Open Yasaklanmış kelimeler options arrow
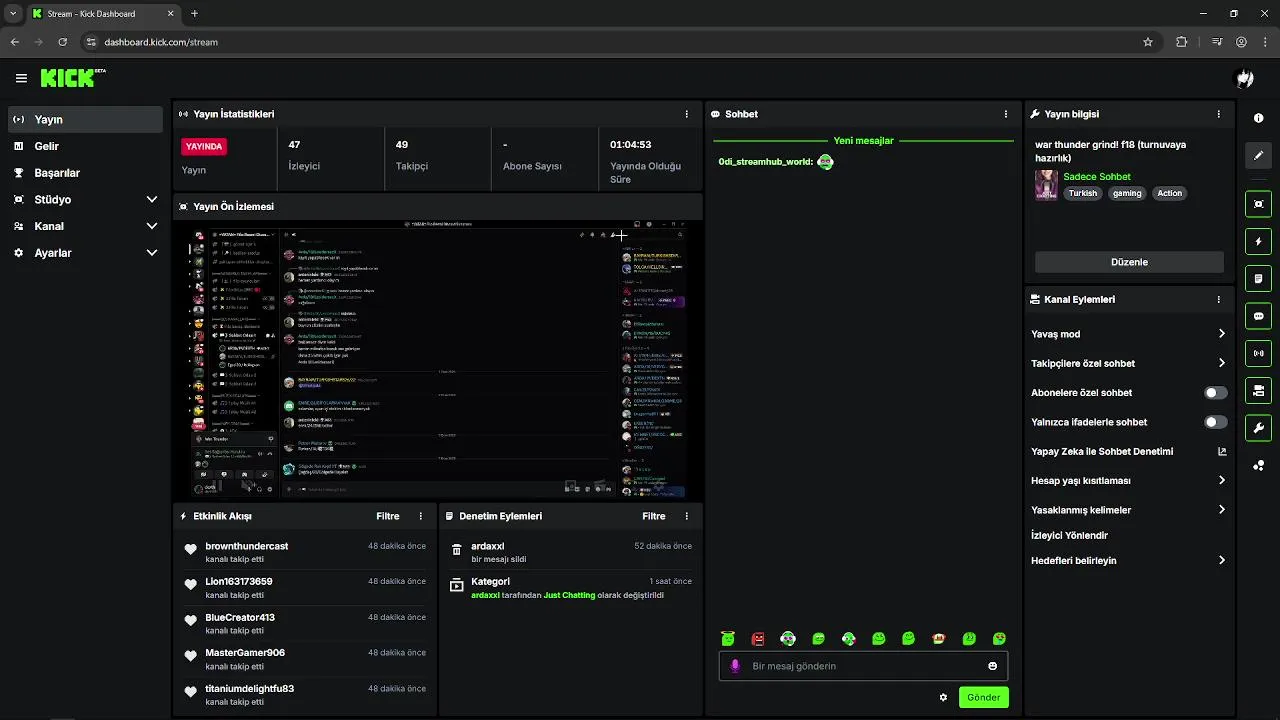 point(1222,510)
